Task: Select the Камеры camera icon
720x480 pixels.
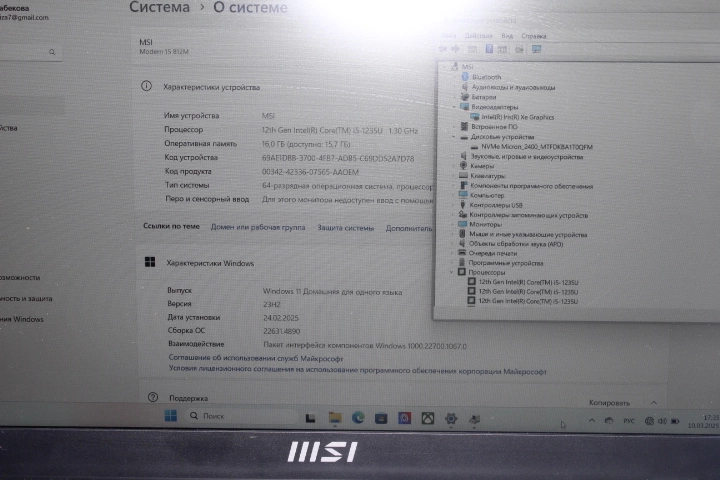Action: 463,165
